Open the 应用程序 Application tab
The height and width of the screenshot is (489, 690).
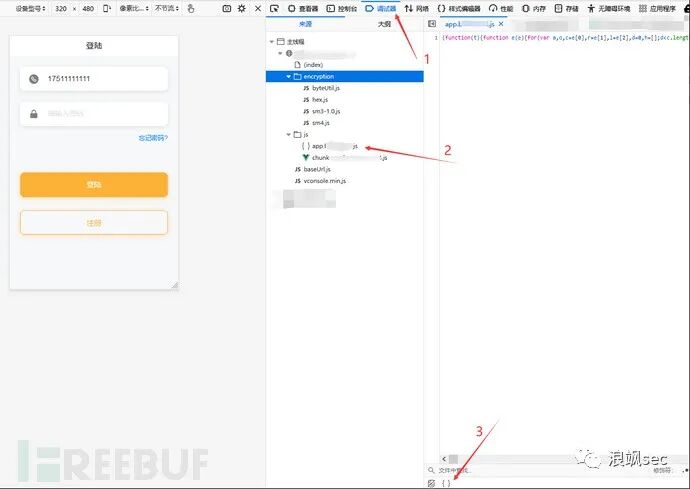point(657,8)
